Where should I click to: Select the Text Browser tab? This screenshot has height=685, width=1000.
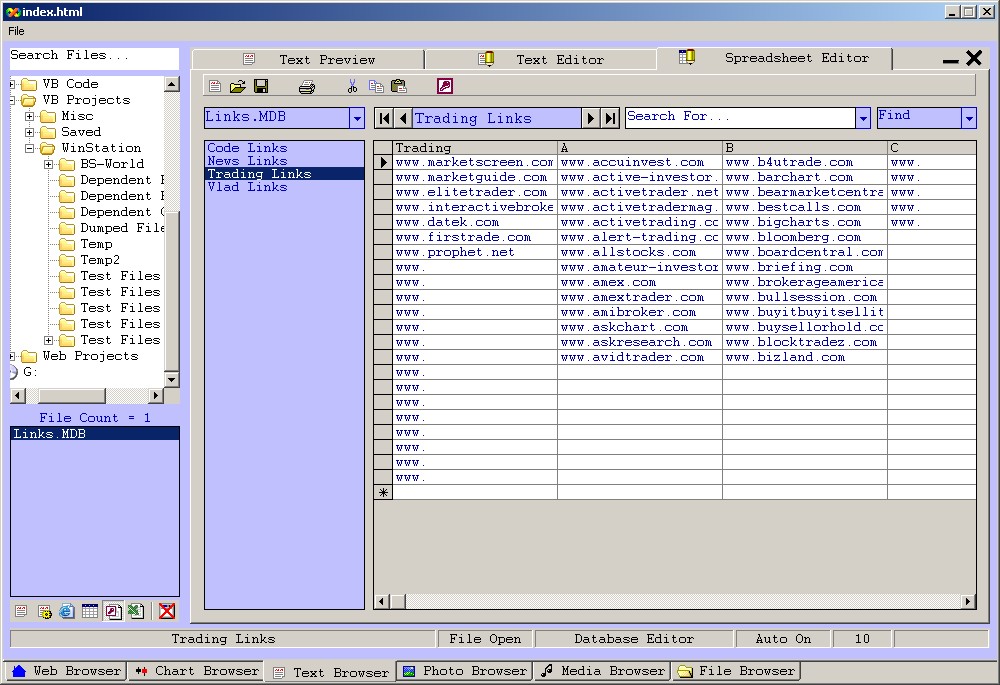(330, 672)
